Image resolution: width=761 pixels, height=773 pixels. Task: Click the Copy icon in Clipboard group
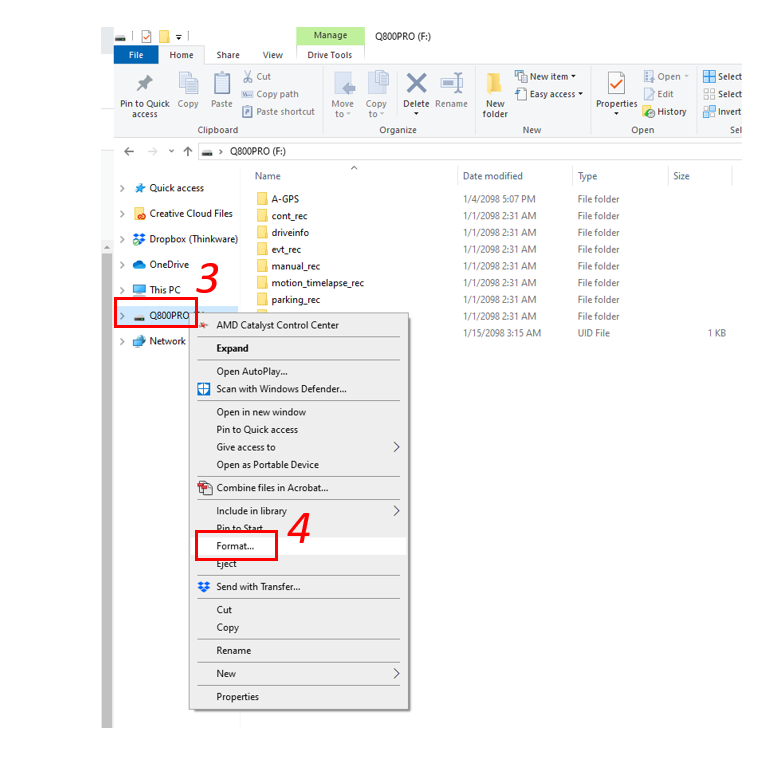tap(188, 83)
